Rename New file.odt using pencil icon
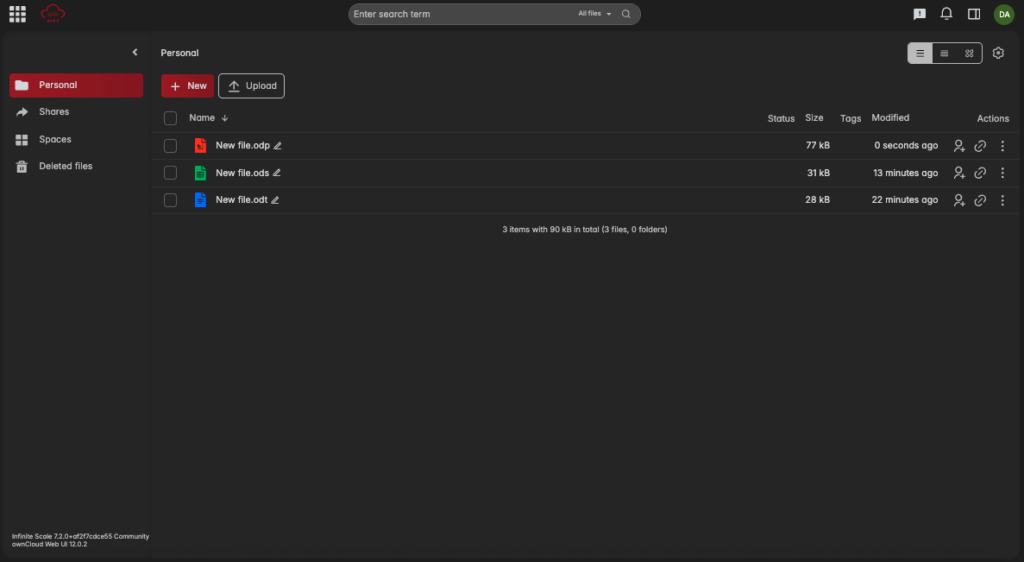 coord(275,200)
